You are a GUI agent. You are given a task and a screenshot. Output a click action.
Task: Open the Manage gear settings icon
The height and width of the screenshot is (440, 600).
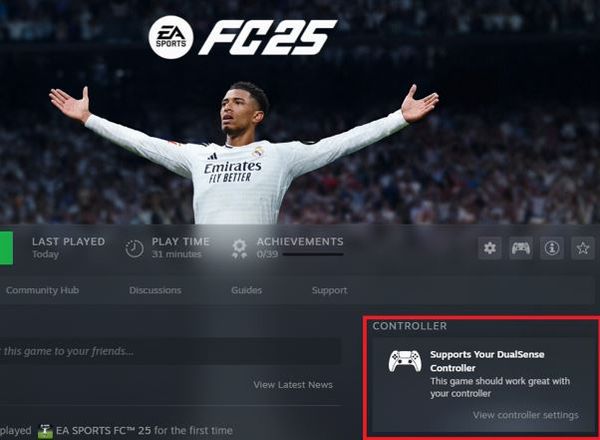coord(489,248)
